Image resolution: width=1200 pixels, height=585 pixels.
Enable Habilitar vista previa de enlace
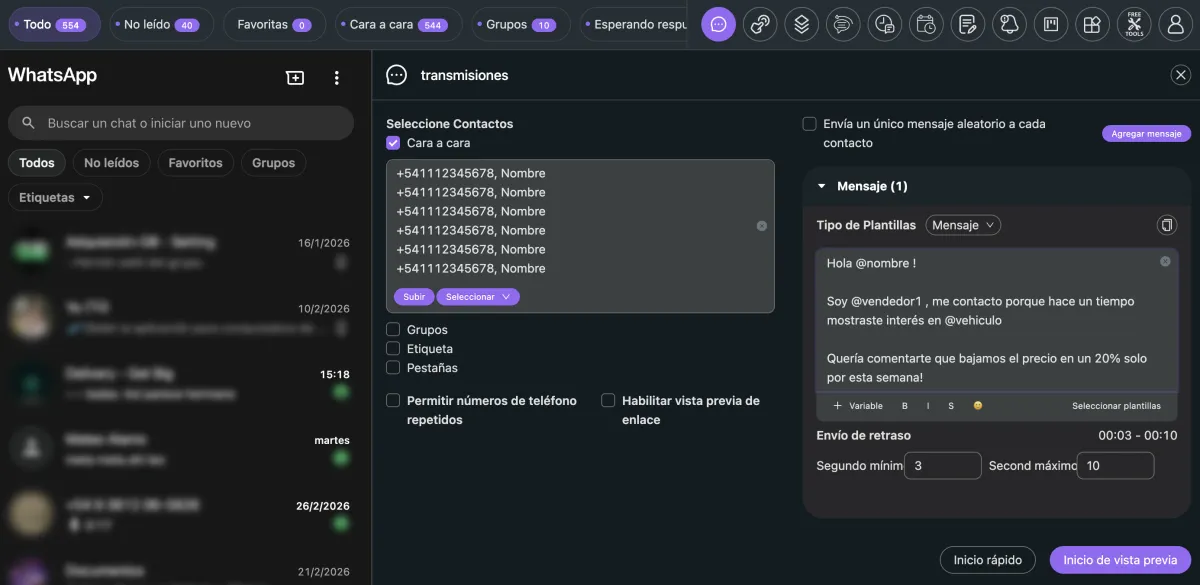click(x=608, y=400)
